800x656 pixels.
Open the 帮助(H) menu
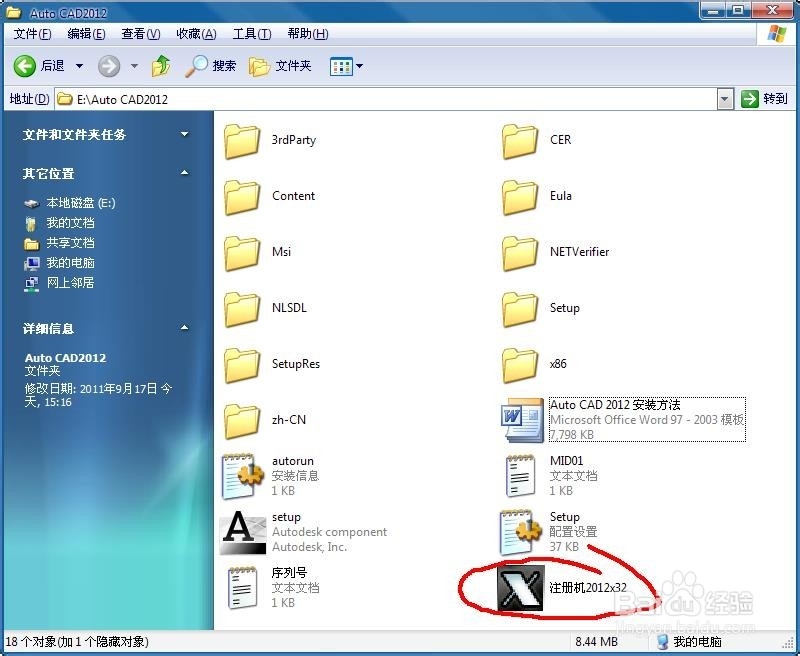click(x=308, y=34)
